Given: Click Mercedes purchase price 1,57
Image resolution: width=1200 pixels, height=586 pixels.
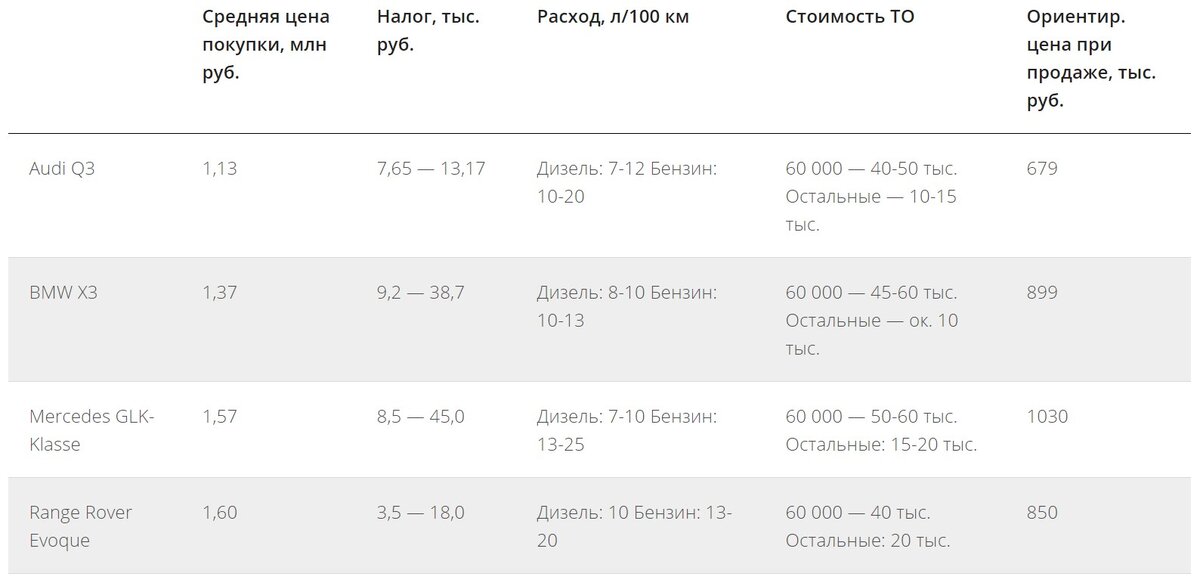Looking at the screenshot, I should 219,416.
